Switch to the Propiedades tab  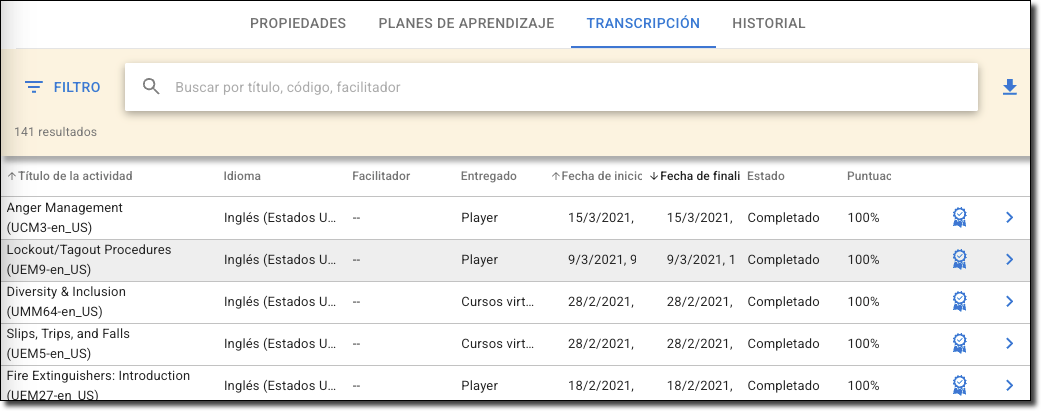click(298, 24)
